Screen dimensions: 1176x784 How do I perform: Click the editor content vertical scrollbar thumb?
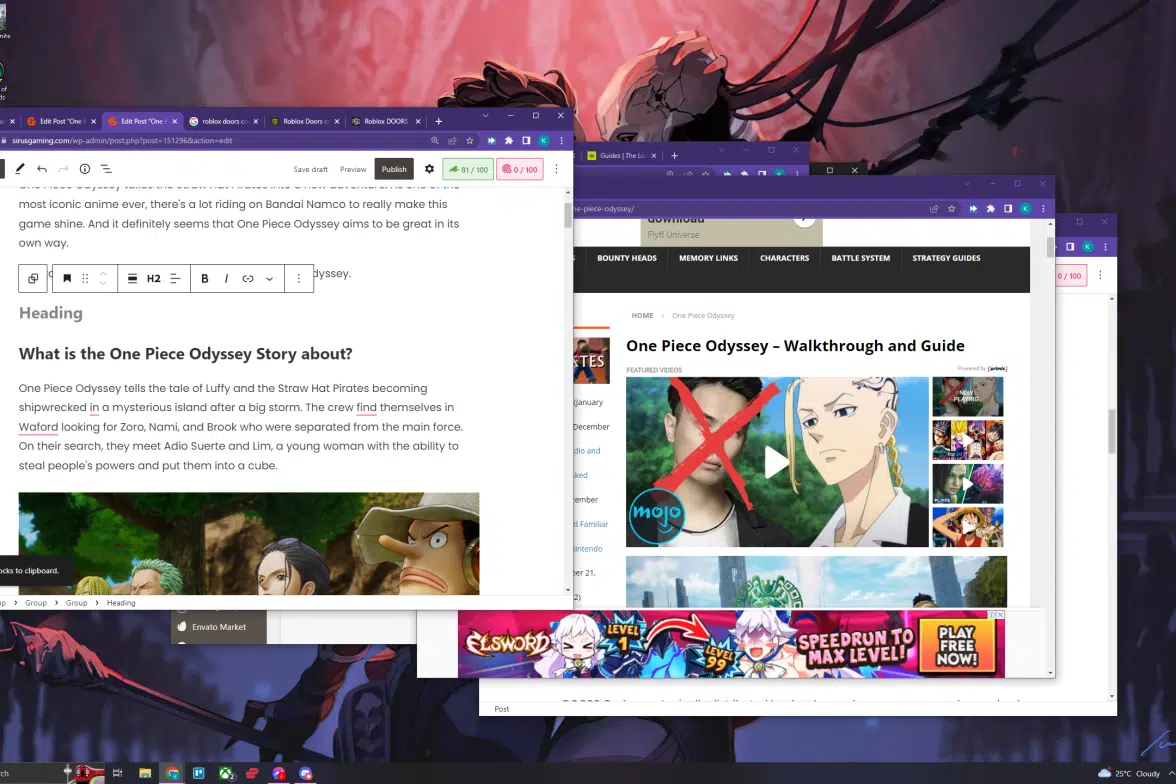click(568, 215)
